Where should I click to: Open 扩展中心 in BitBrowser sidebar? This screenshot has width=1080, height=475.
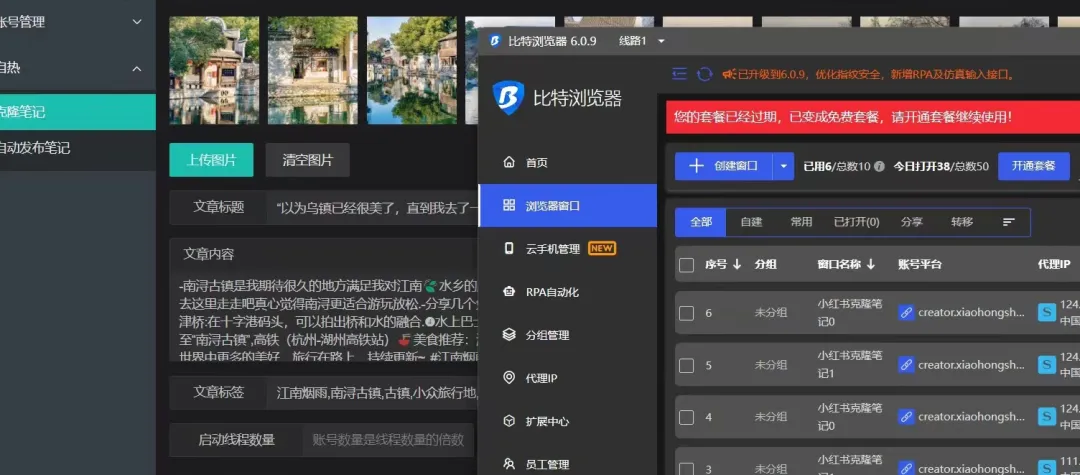(568, 421)
